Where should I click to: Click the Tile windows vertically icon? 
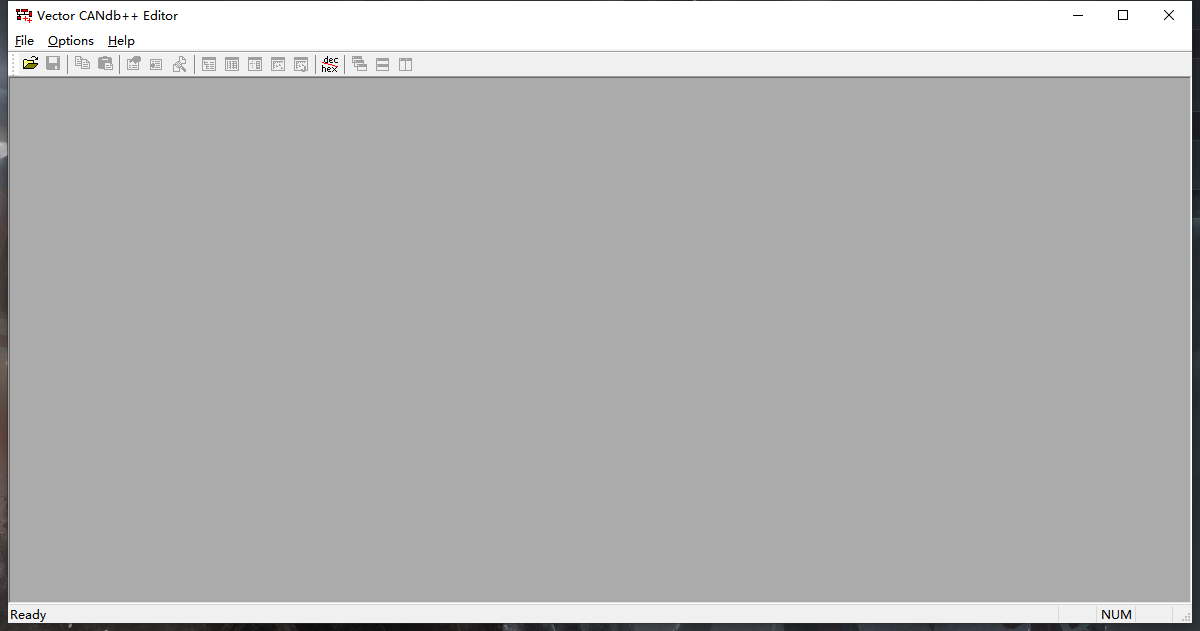click(406, 64)
